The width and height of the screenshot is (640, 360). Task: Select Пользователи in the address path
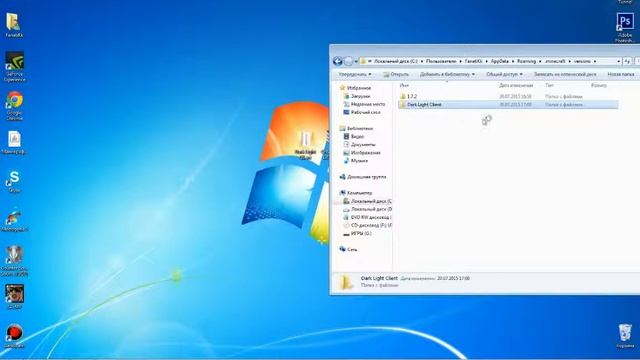441,61
